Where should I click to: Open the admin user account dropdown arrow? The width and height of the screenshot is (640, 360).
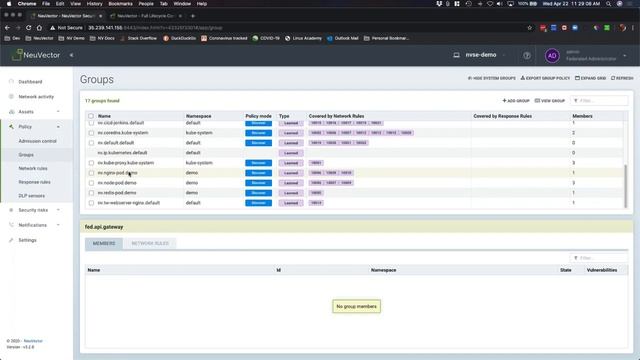(624, 56)
